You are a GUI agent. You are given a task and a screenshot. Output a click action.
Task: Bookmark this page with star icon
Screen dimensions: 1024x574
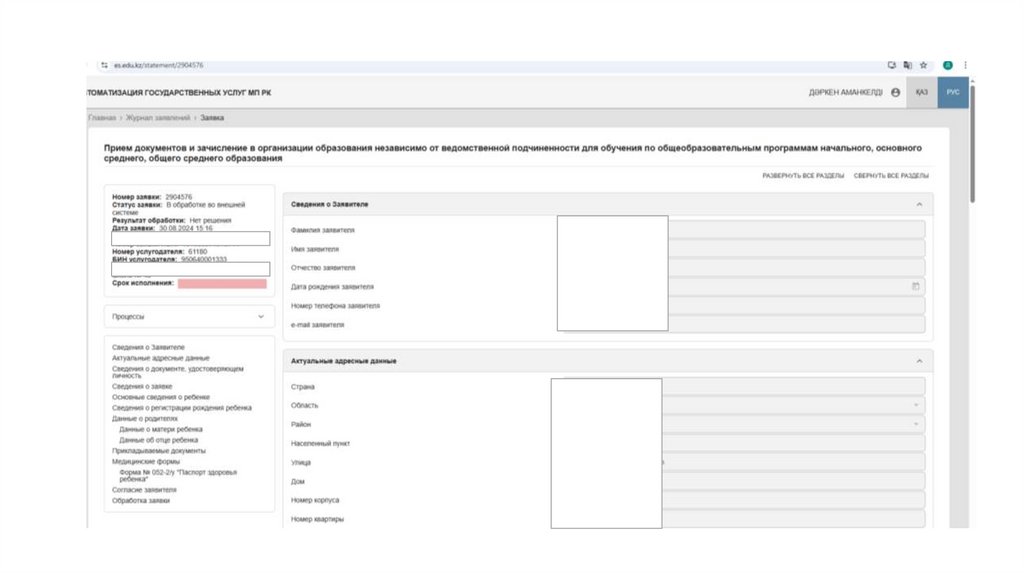point(923,65)
